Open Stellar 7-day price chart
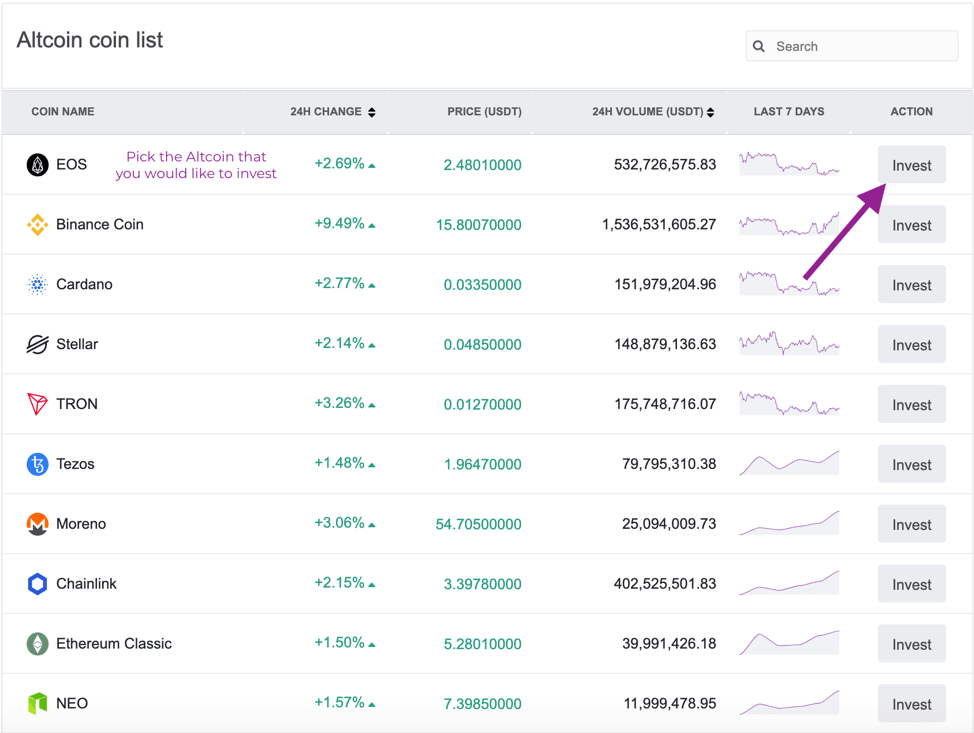 [789, 343]
